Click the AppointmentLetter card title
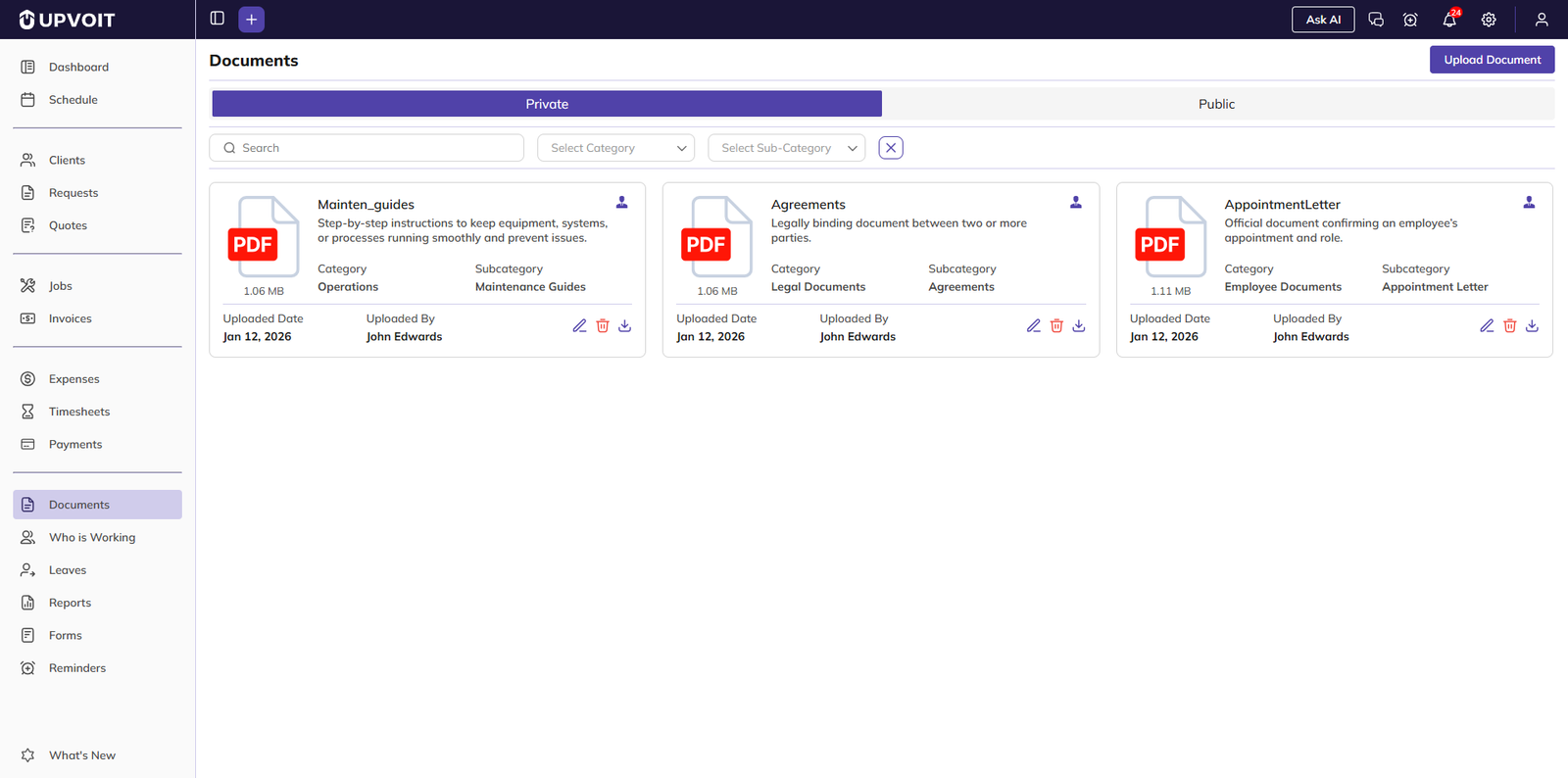 [1282, 205]
